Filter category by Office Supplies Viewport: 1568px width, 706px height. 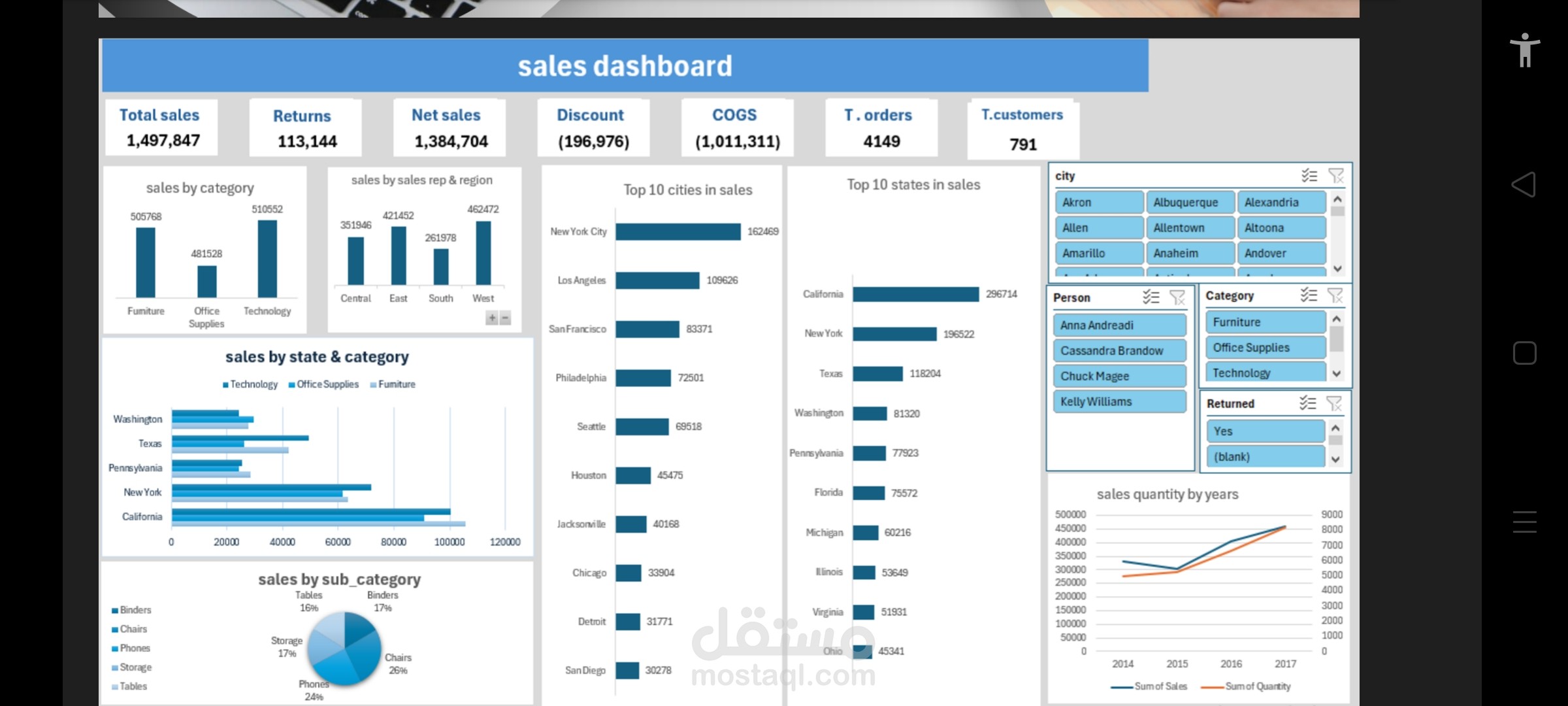tap(1266, 347)
